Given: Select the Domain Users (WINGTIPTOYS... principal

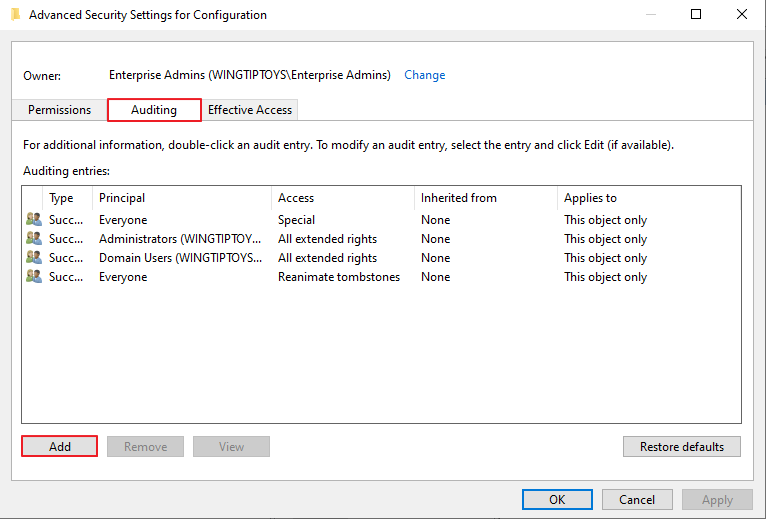Looking at the screenshot, I should click(x=180, y=258).
